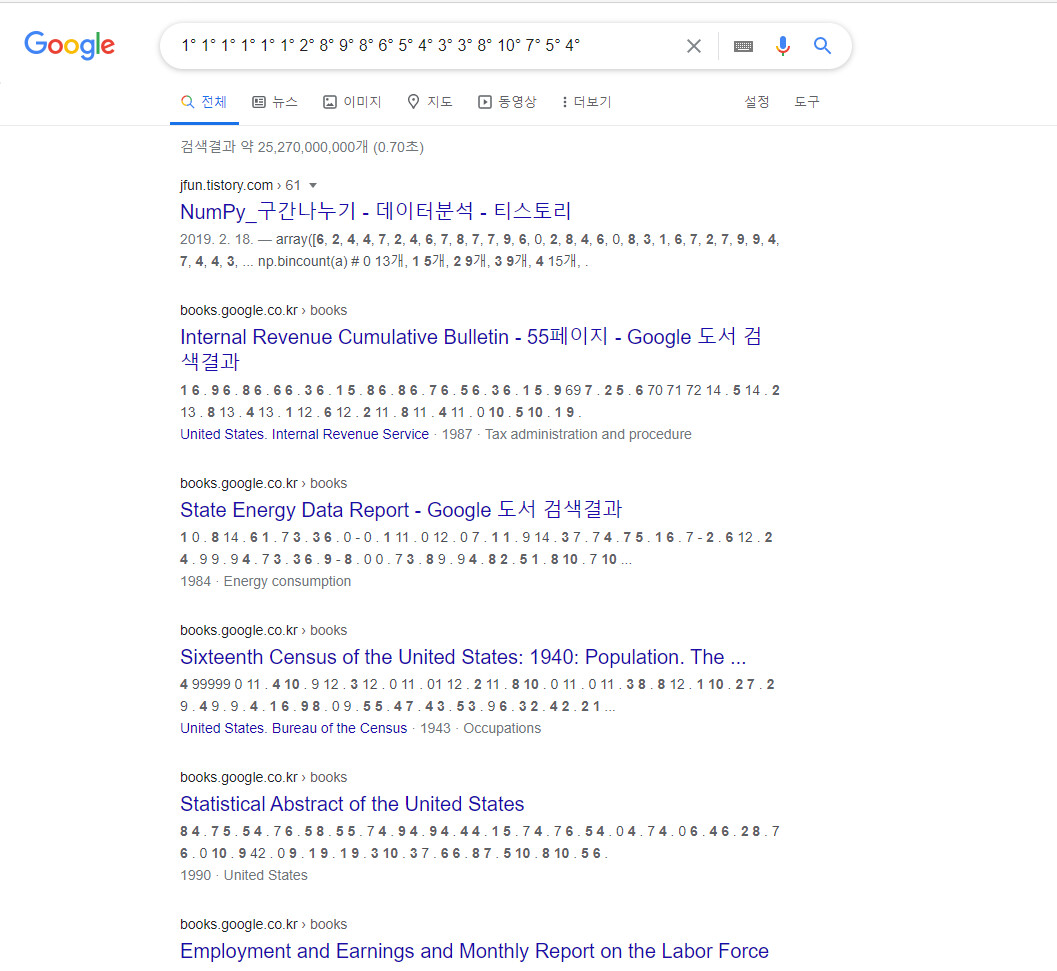Open the 설정 settings menu
Screen dimensions: 1057x971
coord(757,101)
